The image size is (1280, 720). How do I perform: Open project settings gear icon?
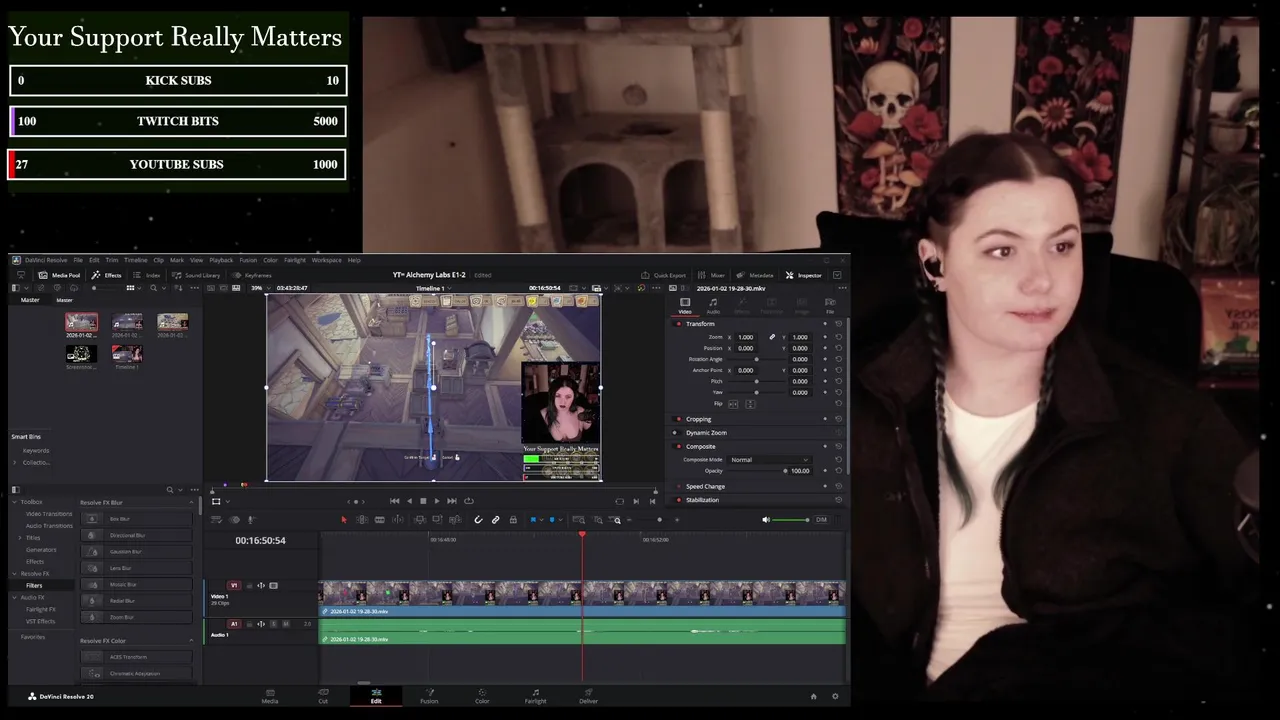835,696
